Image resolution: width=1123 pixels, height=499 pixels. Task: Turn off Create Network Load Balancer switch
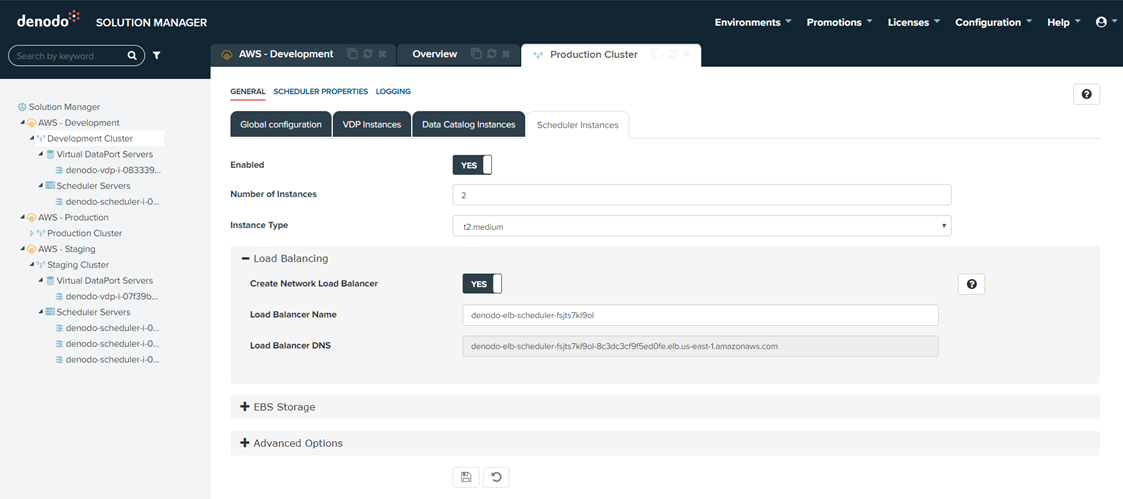(481, 284)
